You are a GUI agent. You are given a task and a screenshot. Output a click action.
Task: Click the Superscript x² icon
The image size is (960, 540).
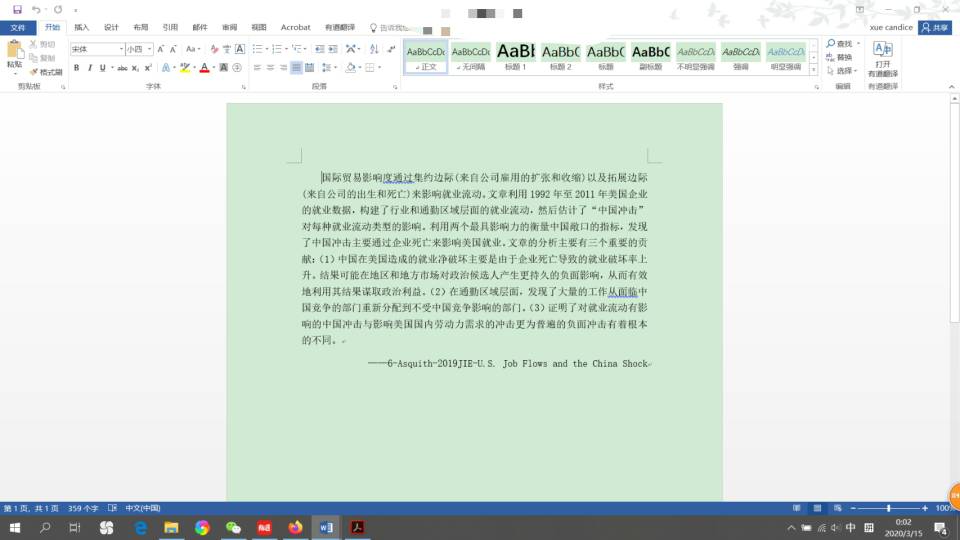148,68
